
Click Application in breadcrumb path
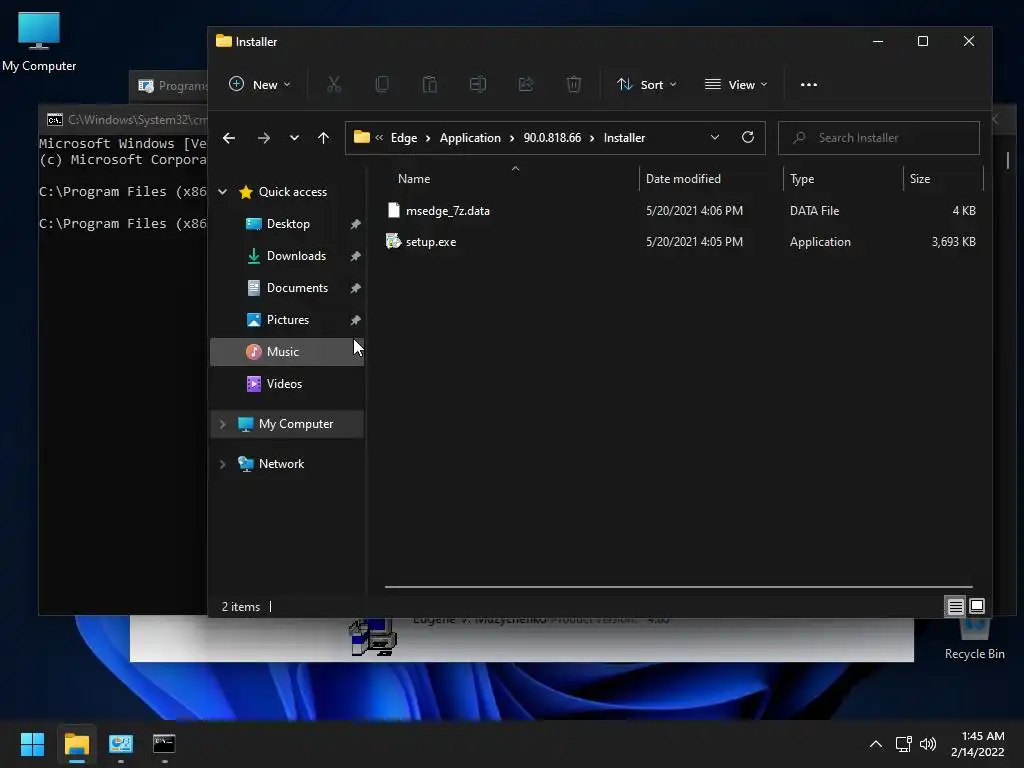470,138
